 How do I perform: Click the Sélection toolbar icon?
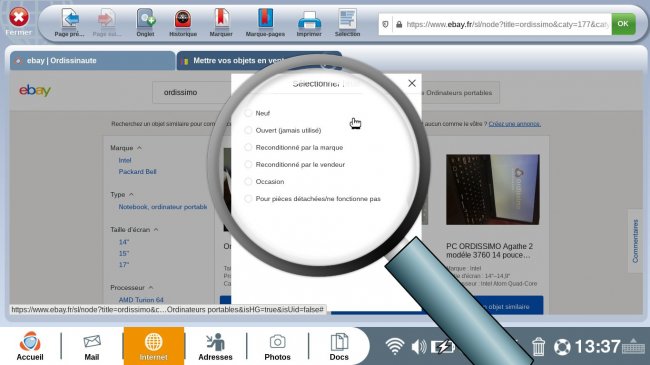point(347,19)
